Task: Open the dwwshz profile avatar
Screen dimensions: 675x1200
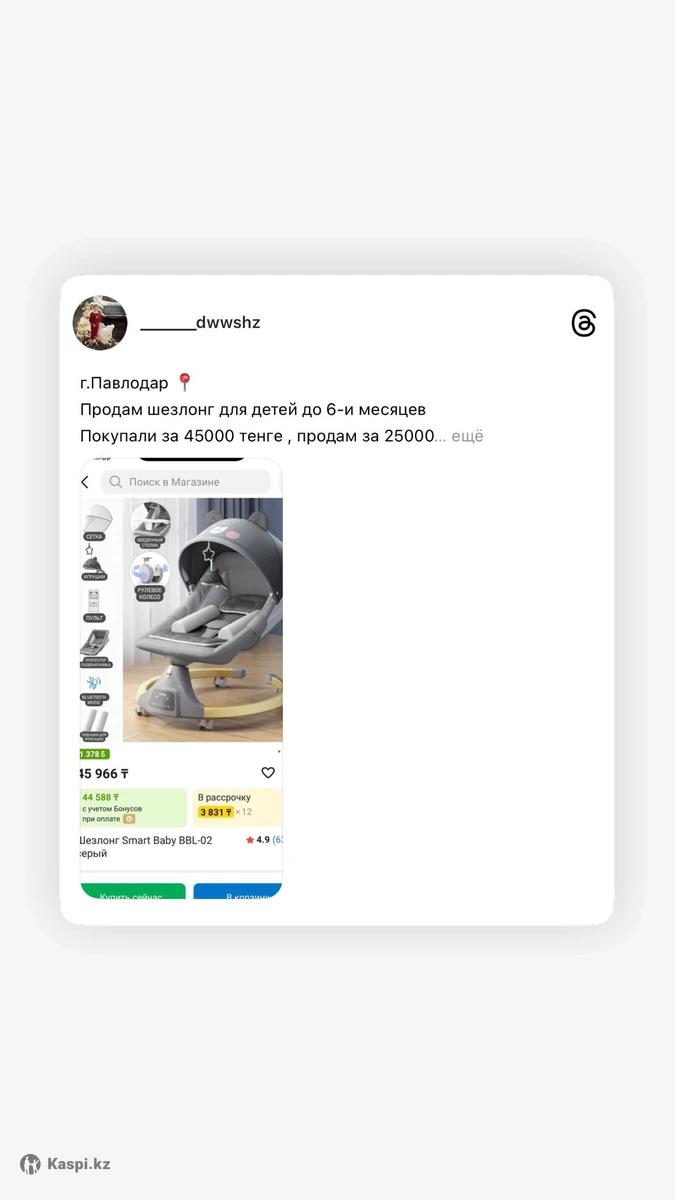Action: (x=100, y=323)
